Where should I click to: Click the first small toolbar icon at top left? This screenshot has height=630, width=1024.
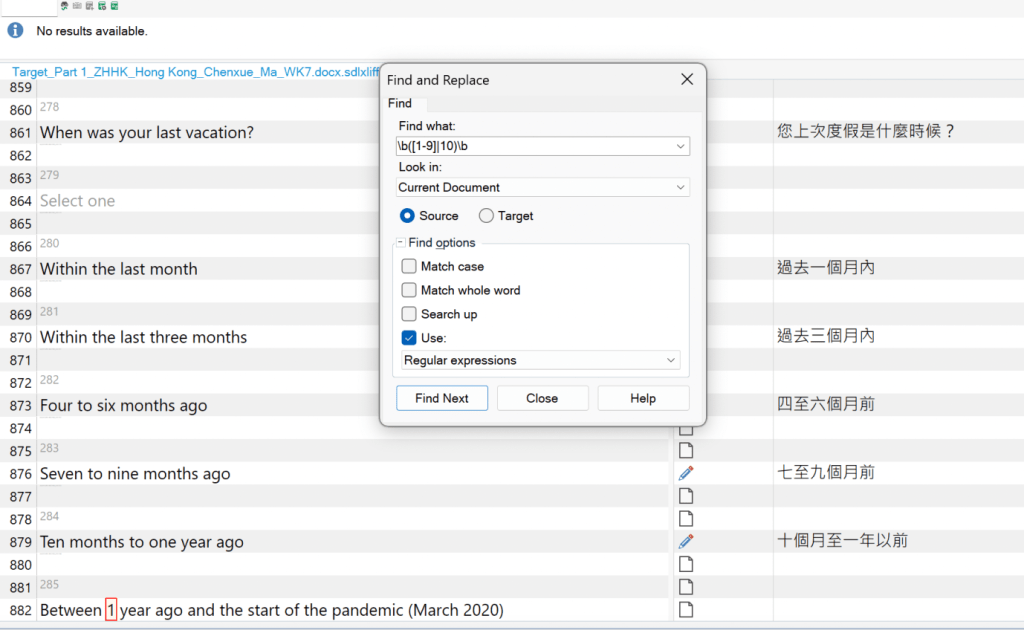point(65,6)
